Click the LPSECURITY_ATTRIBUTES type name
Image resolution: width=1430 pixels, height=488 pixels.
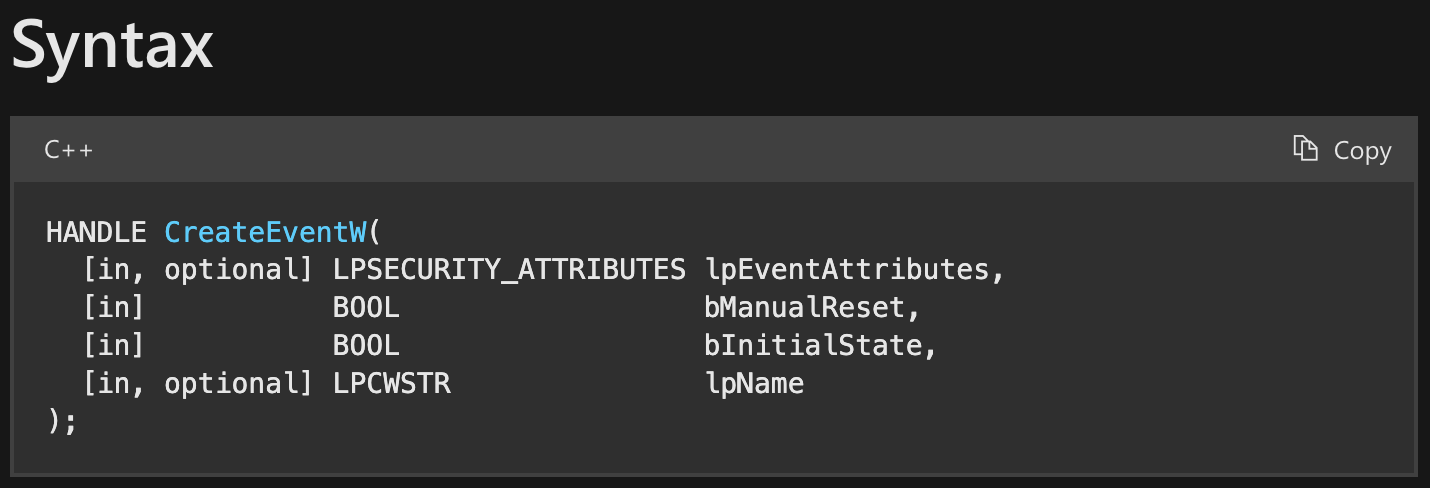[x=509, y=270]
